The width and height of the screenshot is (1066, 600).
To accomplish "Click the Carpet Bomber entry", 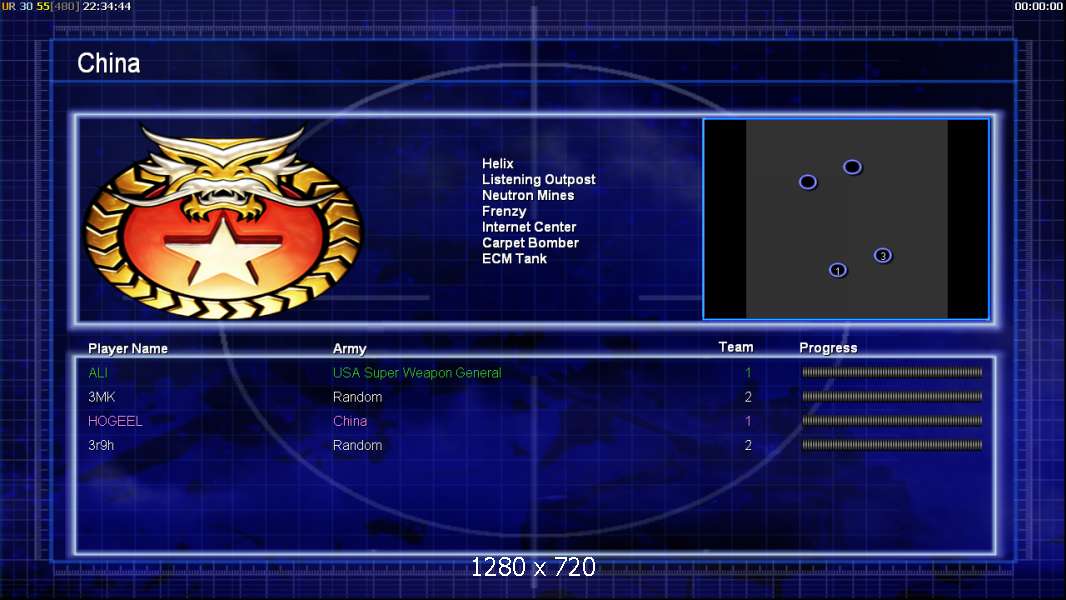I will tap(530, 243).
